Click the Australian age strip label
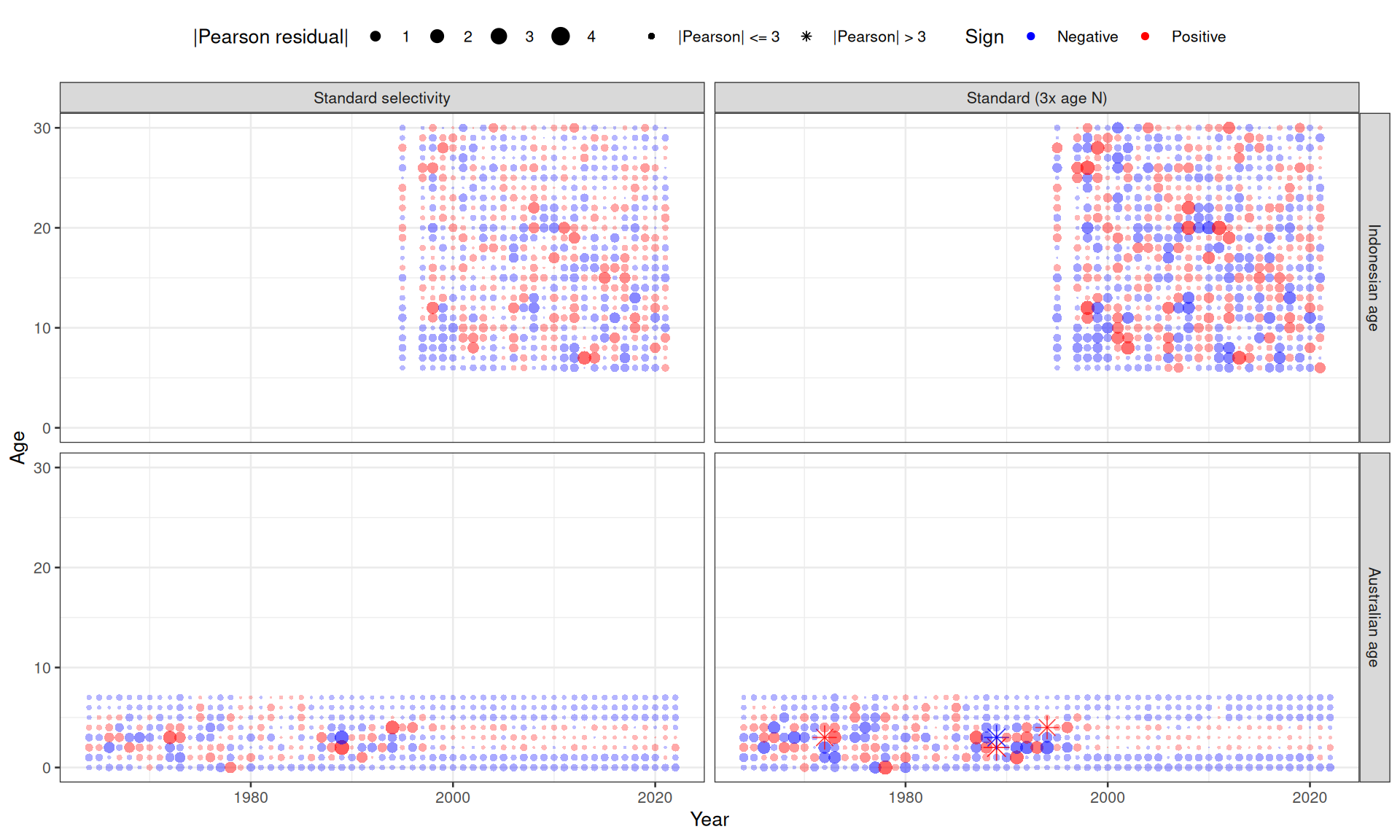 click(1374, 617)
